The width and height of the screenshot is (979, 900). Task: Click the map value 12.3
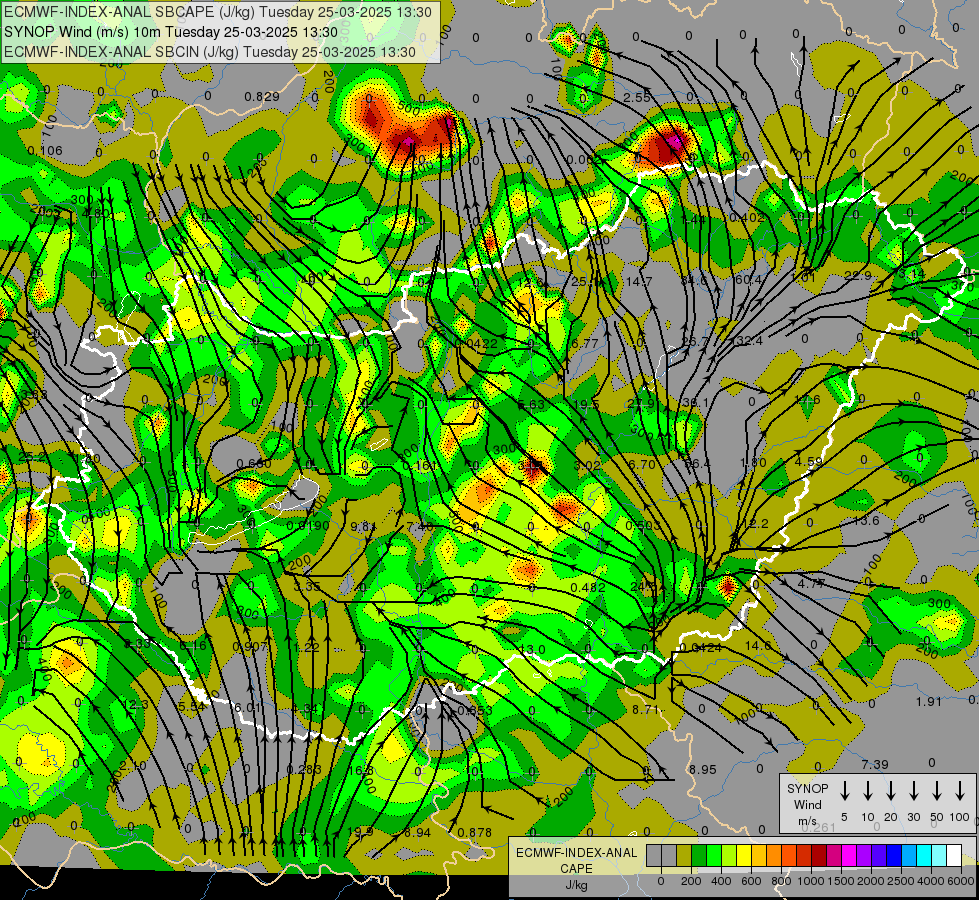[136, 705]
